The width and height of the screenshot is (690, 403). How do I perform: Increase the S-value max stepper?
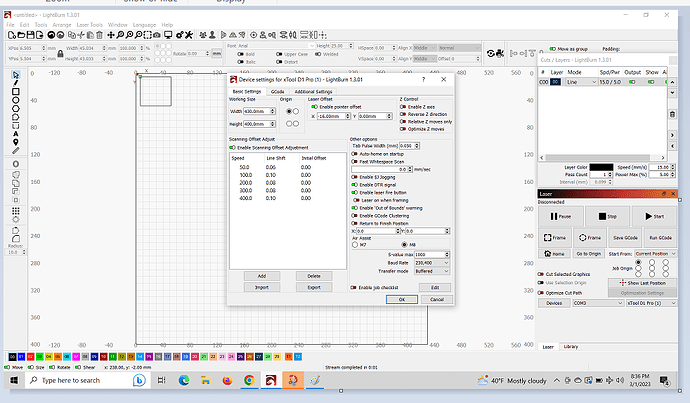pyautogui.click(x=447, y=253)
